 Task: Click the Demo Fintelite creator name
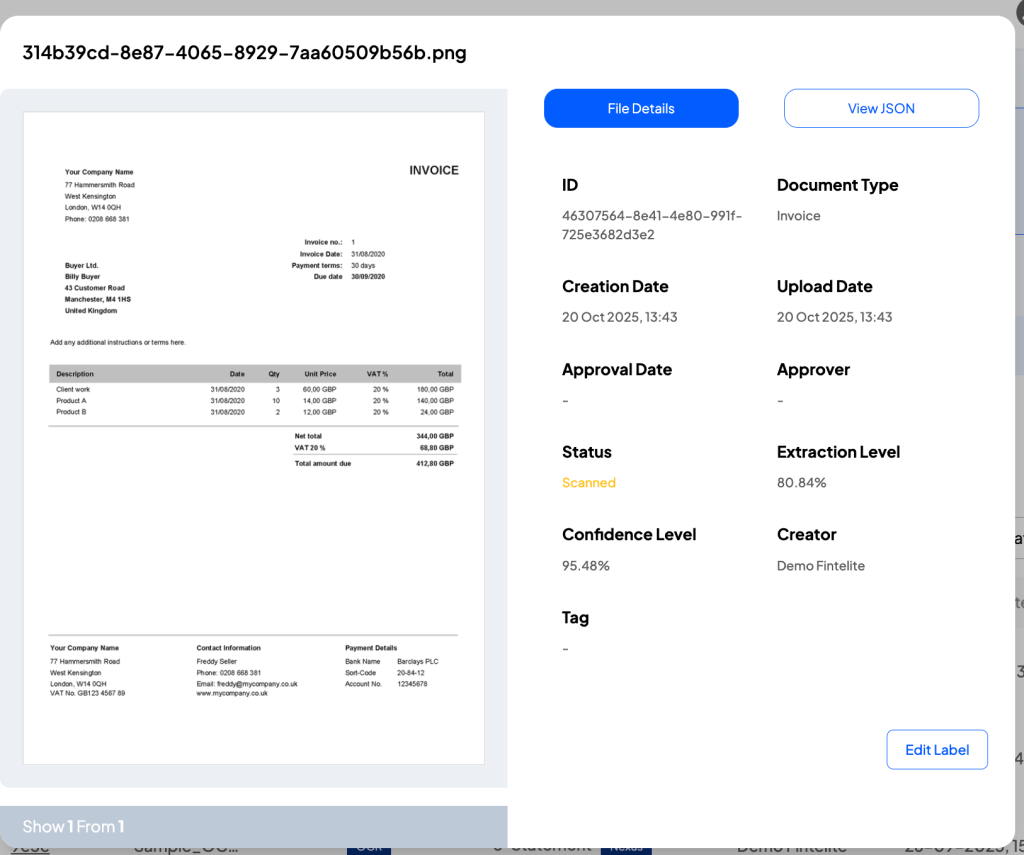(x=821, y=566)
